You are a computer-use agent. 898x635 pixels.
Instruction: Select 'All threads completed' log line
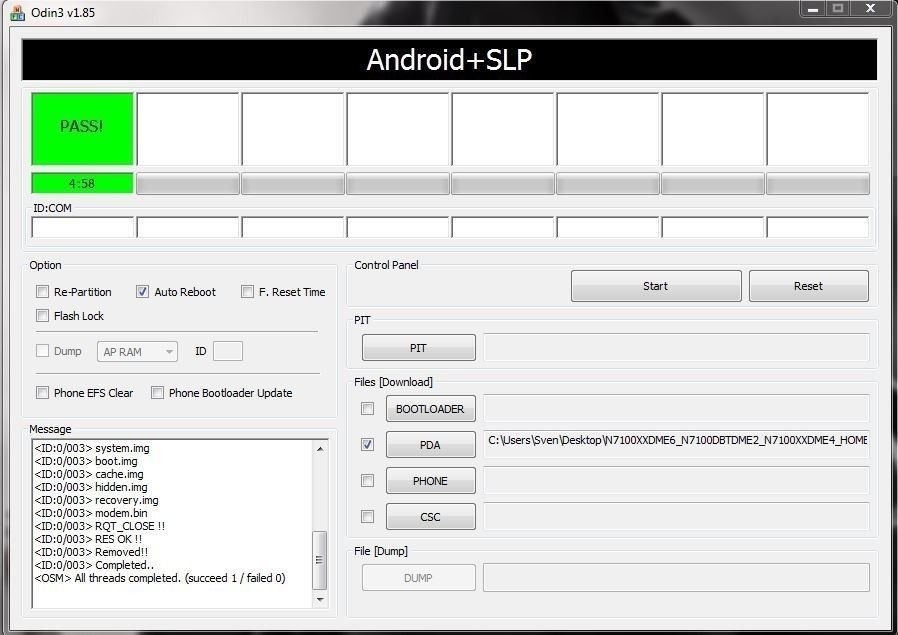pos(160,578)
